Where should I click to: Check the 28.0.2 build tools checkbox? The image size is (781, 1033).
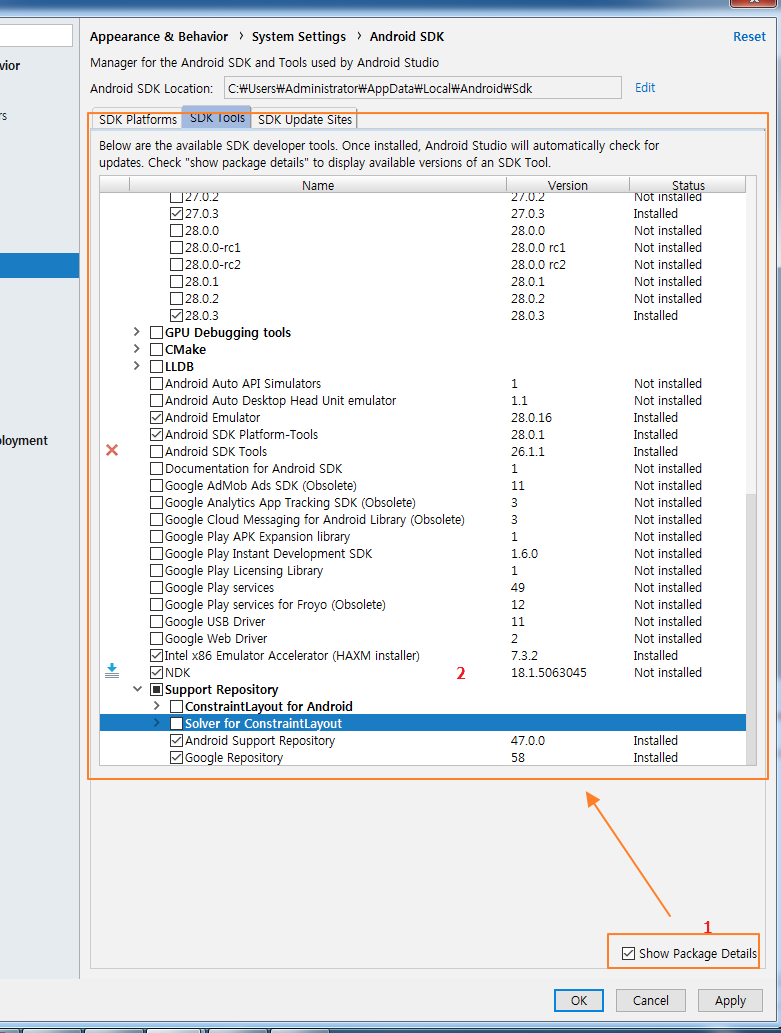pos(176,299)
